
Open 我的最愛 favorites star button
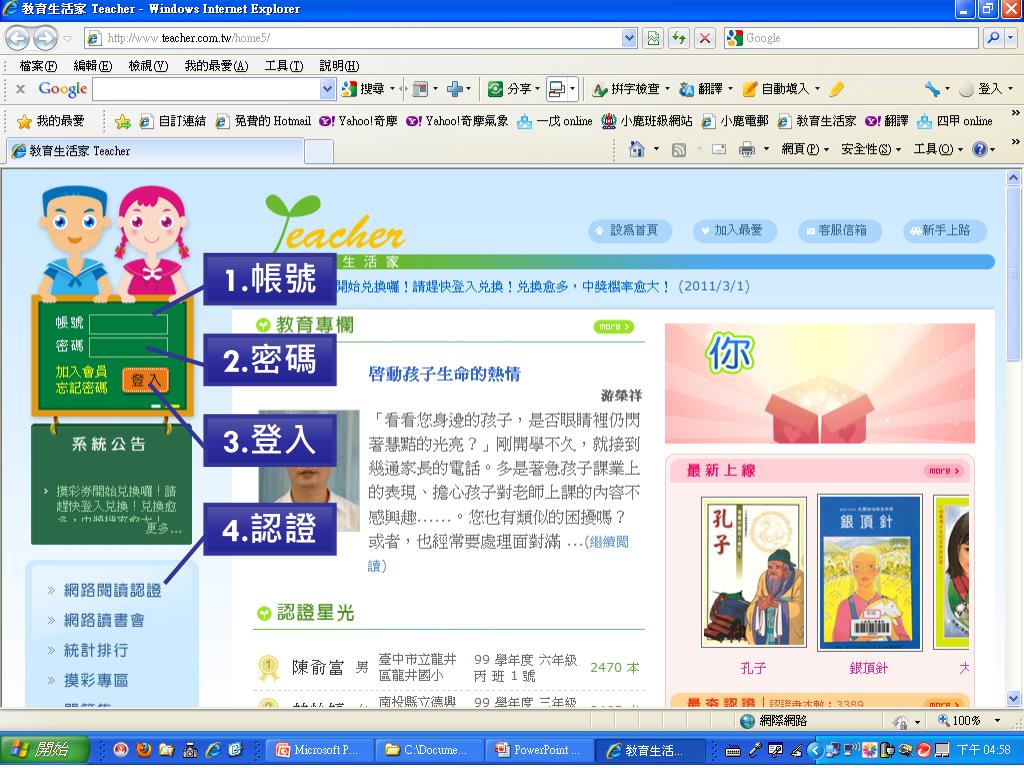click(51, 121)
